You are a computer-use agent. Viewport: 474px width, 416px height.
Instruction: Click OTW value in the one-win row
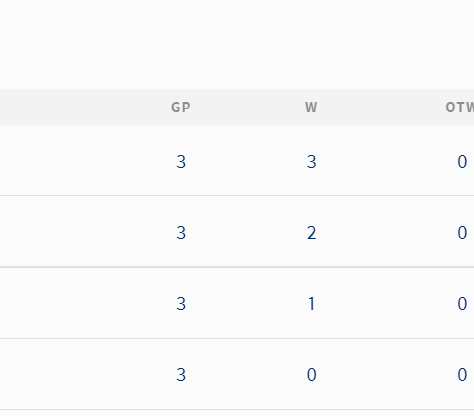click(x=462, y=304)
